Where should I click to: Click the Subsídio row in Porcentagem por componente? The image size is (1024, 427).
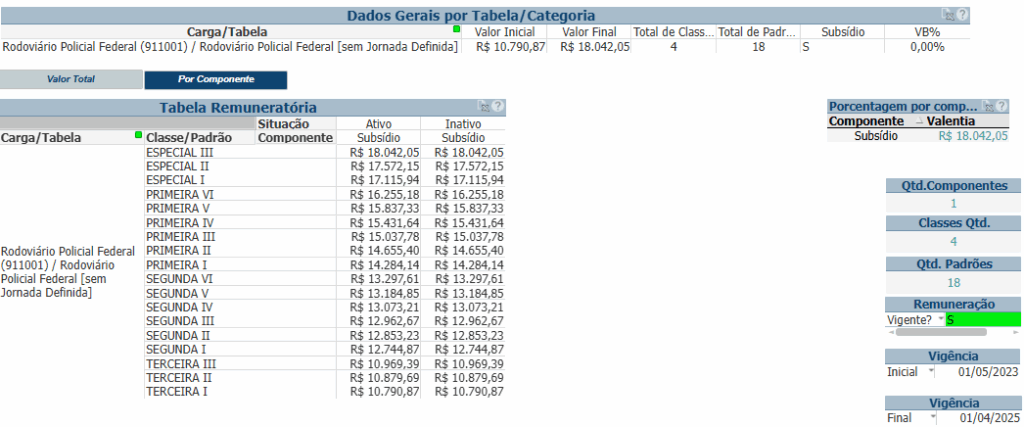tap(918, 136)
